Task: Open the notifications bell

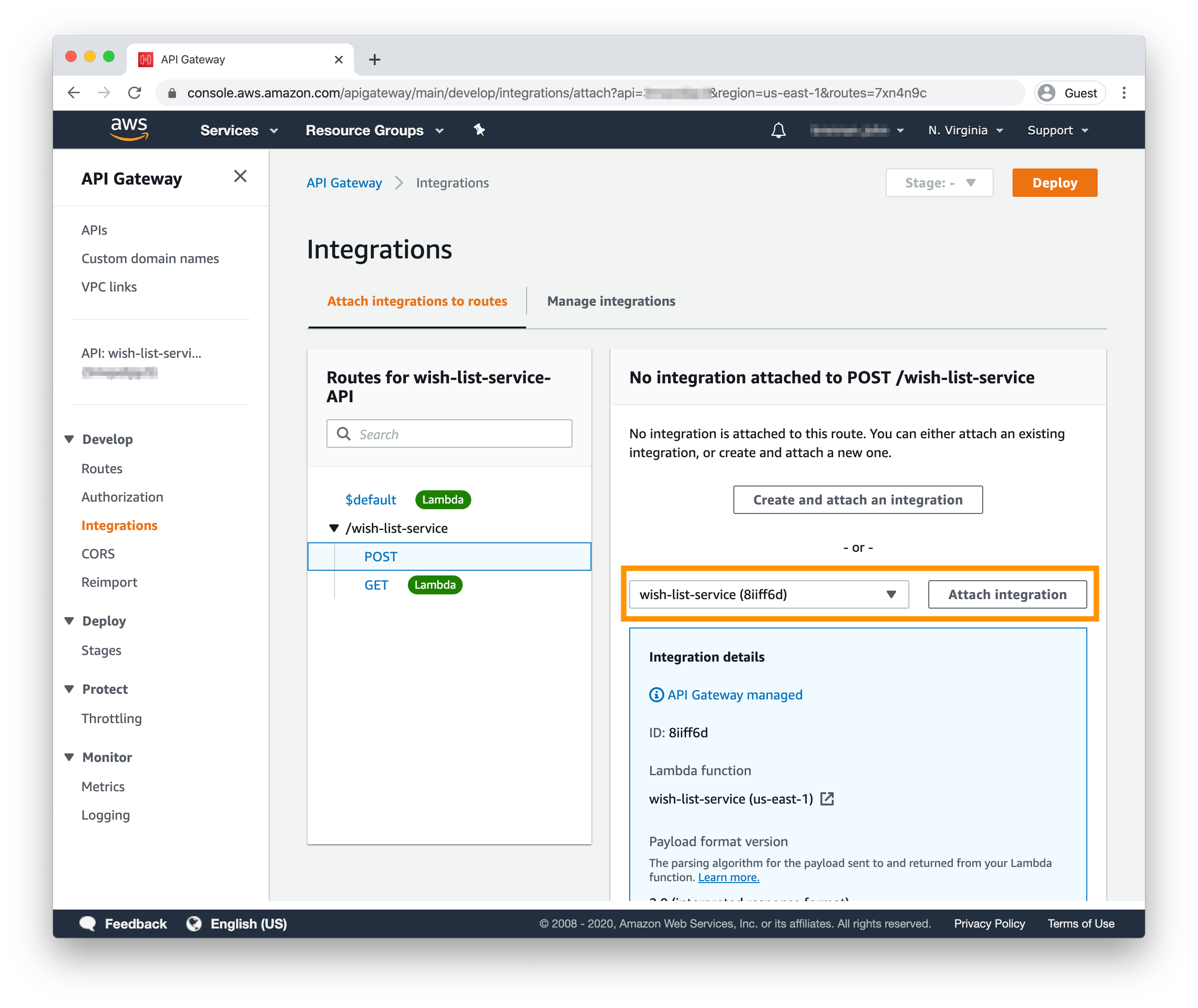Action: [778, 130]
